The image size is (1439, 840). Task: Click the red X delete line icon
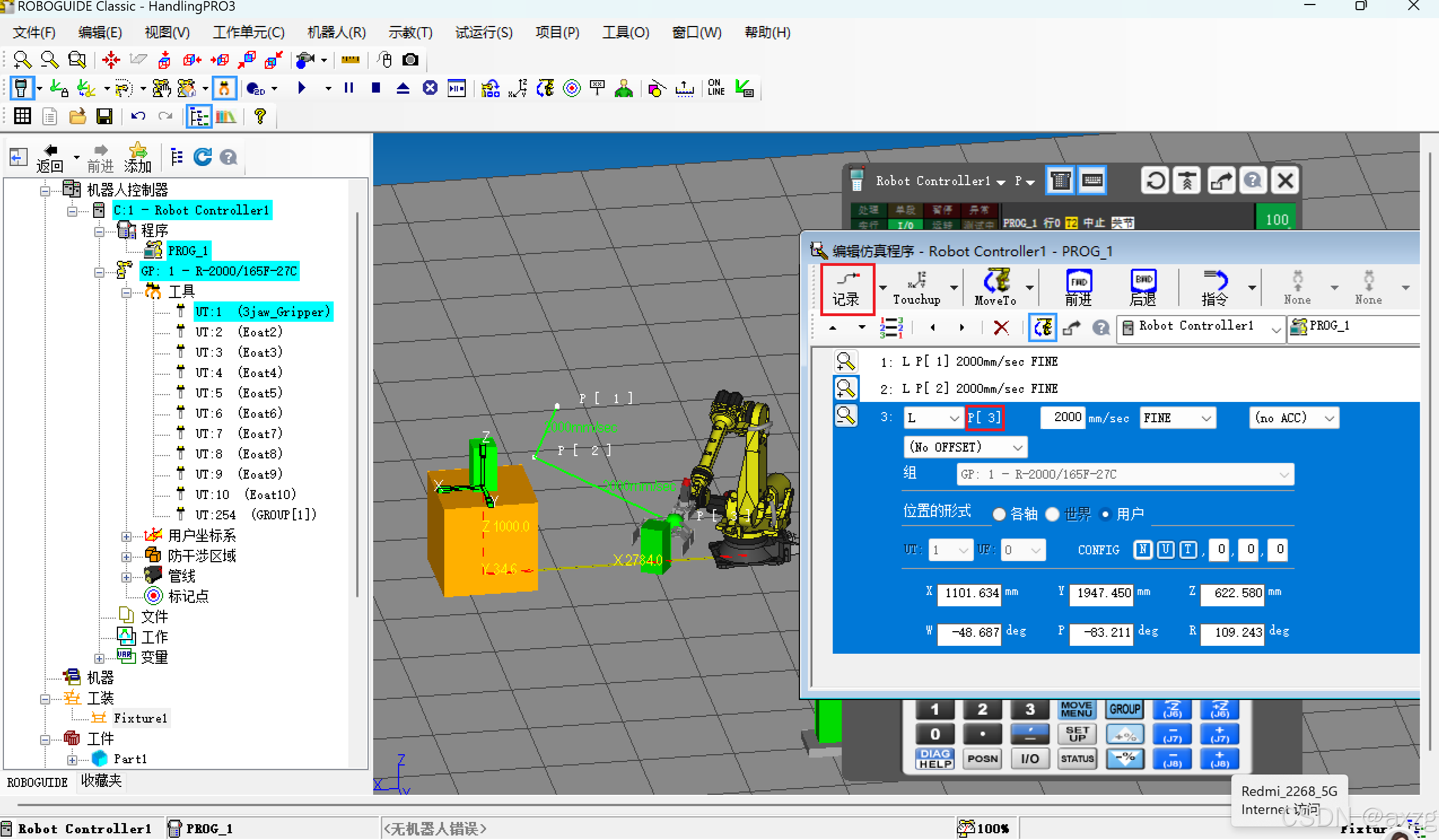pos(1000,328)
